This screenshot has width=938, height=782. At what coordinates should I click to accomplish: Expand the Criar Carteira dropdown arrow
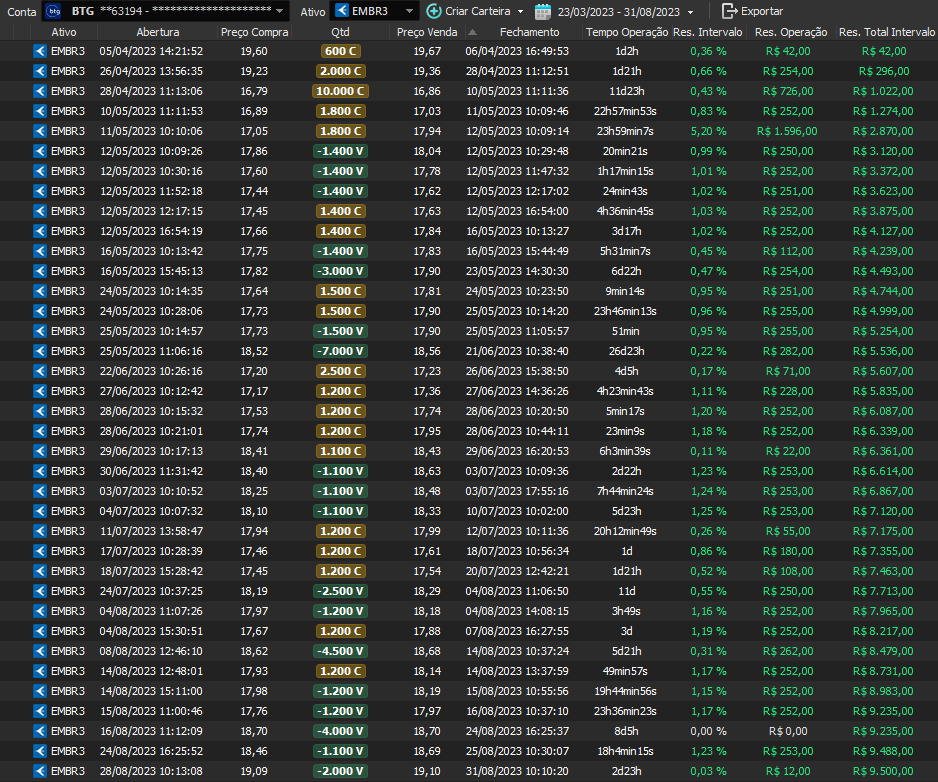520,11
